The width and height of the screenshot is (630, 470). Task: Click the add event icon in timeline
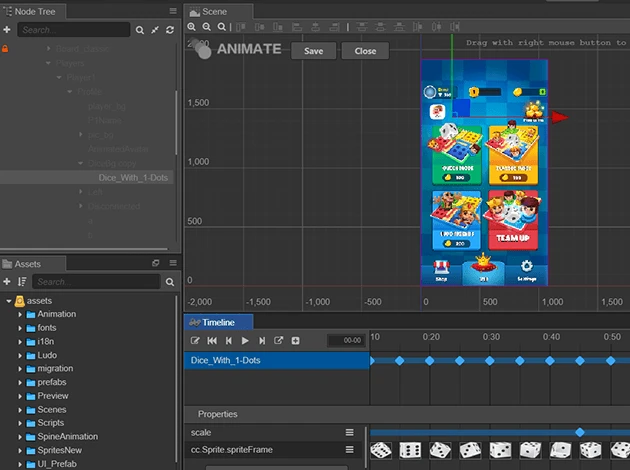[x=295, y=341]
